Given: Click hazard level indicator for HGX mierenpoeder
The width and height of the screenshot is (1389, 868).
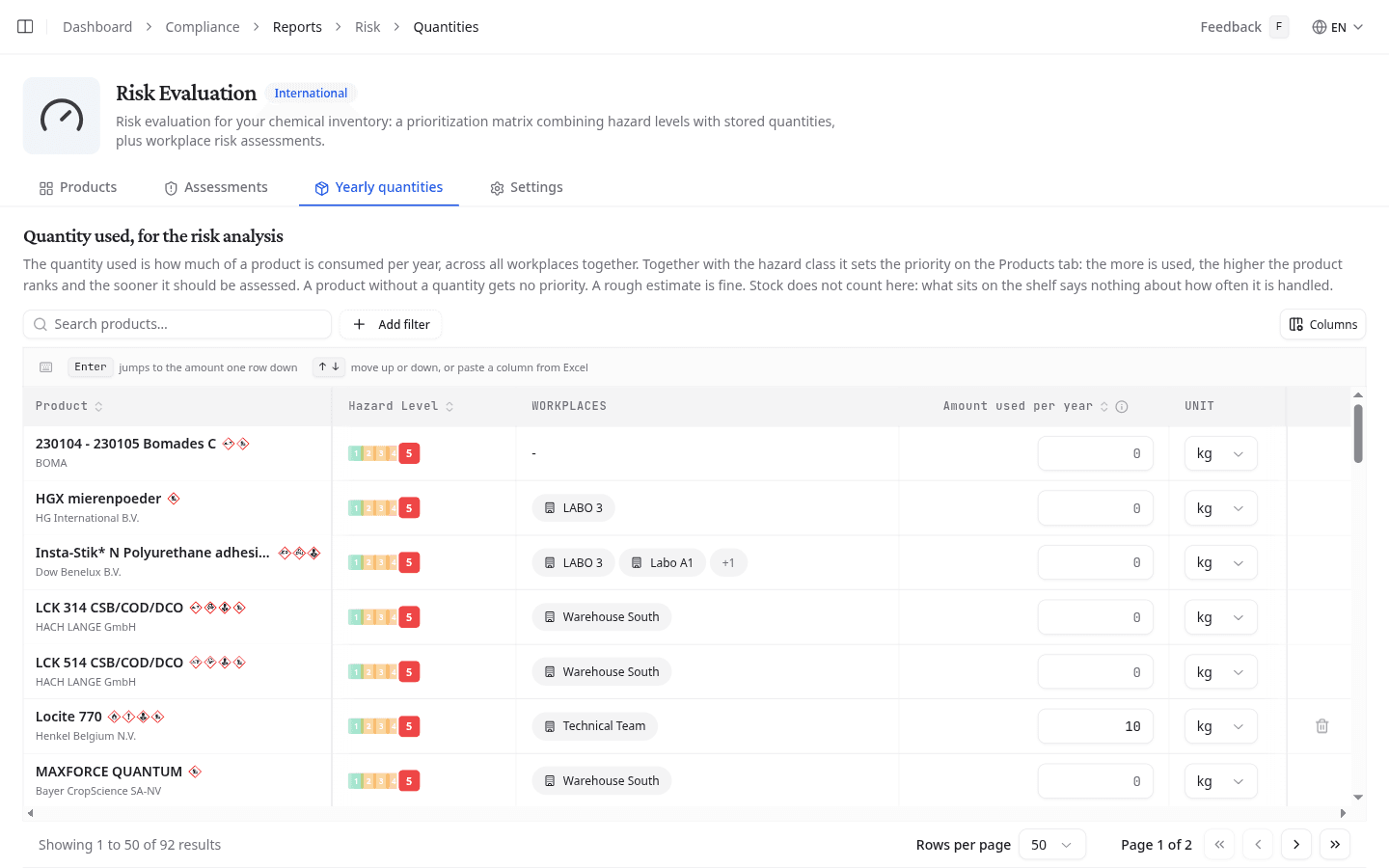Looking at the screenshot, I should point(384,508).
